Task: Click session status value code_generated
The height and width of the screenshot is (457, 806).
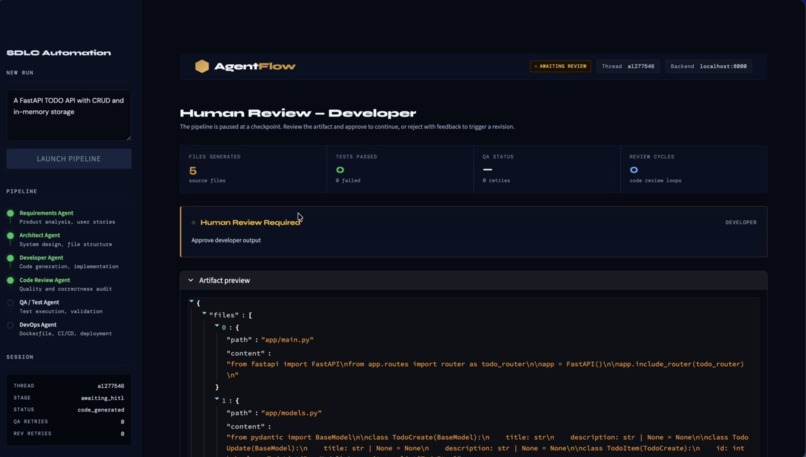Action: [101, 410]
